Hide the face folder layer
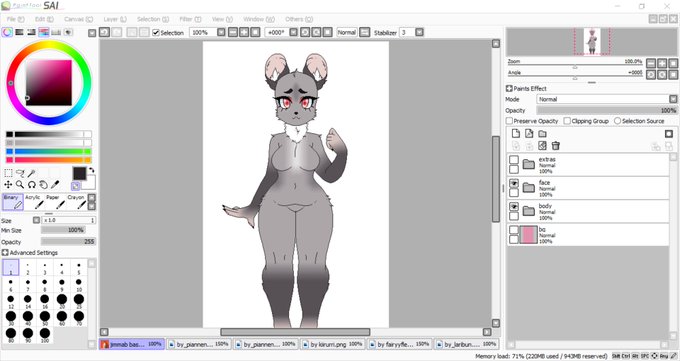The width and height of the screenshot is (680, 361). tap(514, 183)
